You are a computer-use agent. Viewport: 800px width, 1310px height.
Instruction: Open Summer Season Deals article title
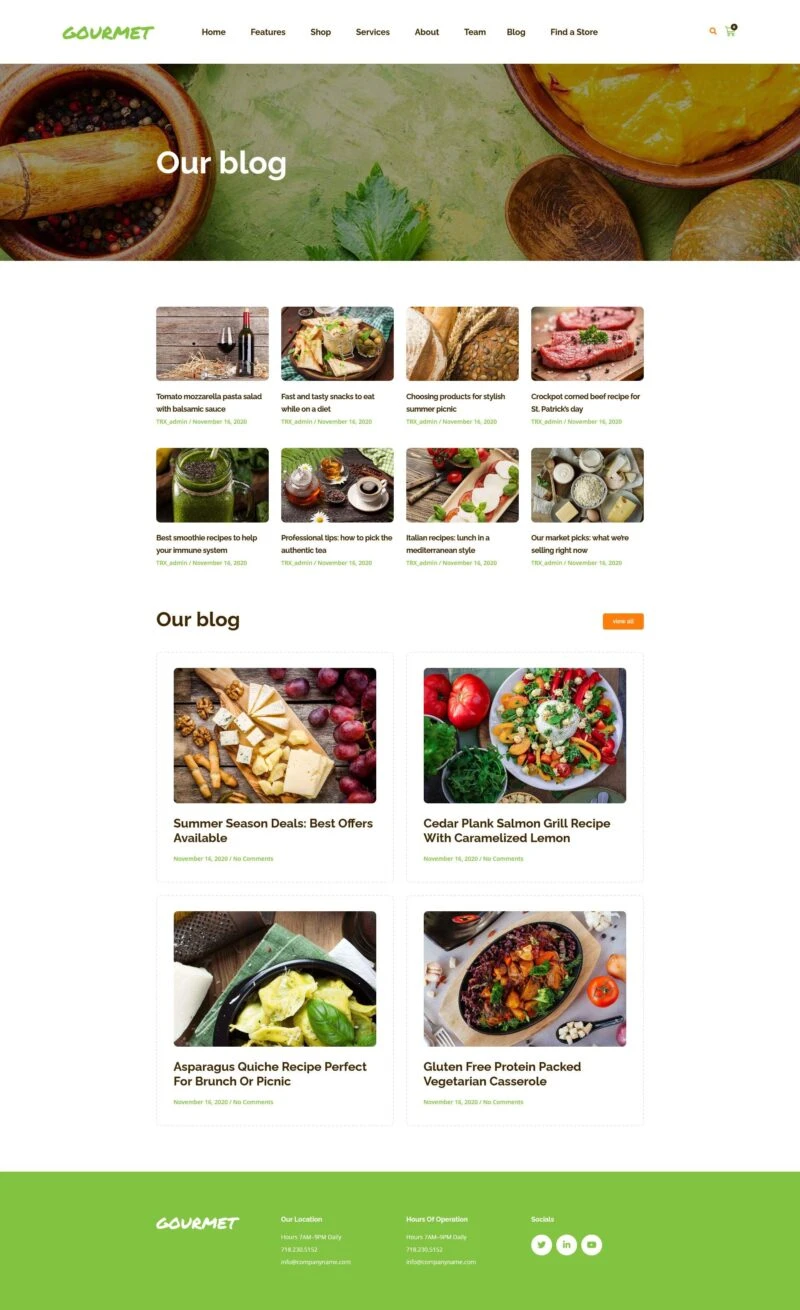coord(273,831)
